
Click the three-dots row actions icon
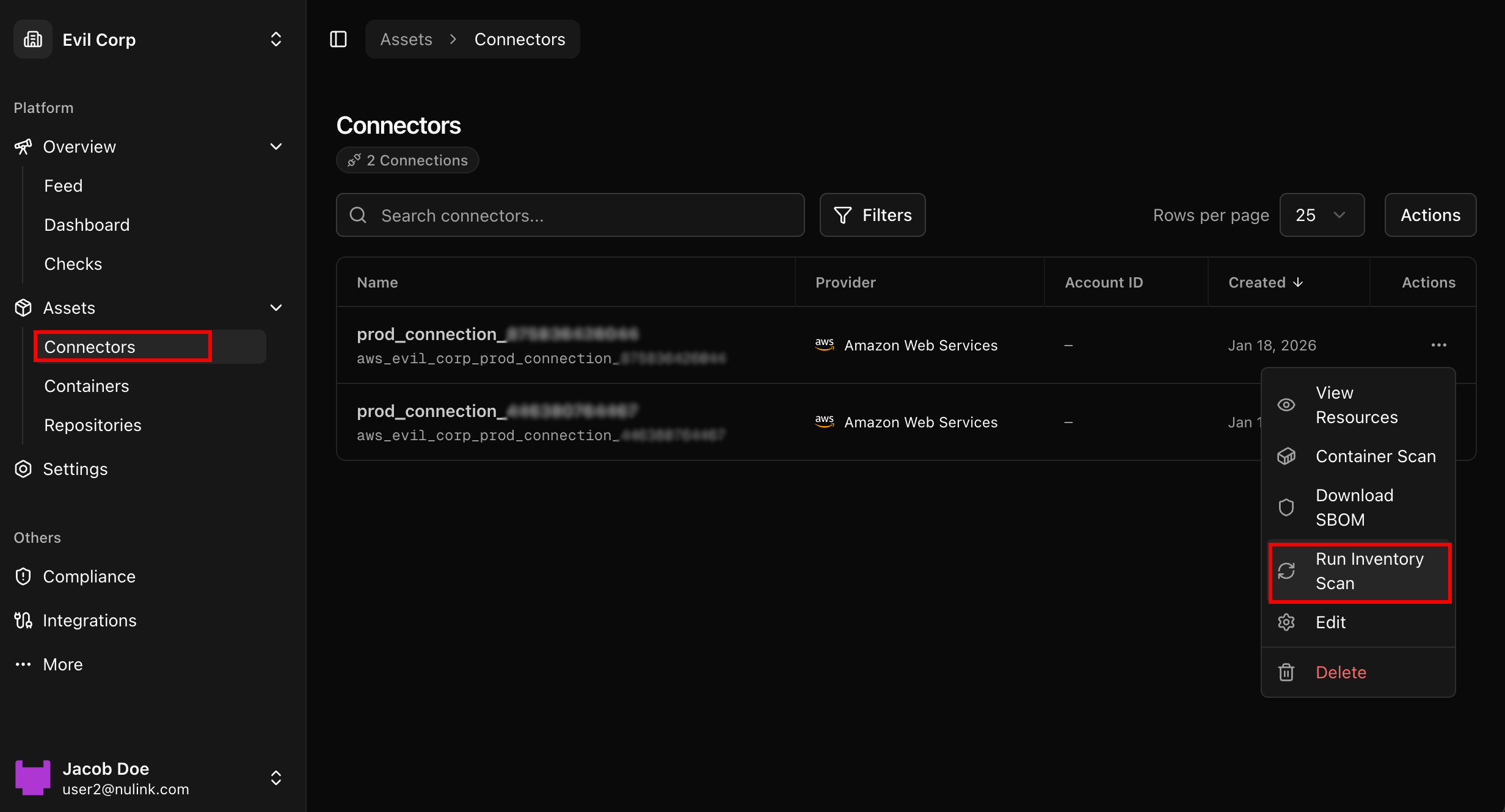[1438, 346]
